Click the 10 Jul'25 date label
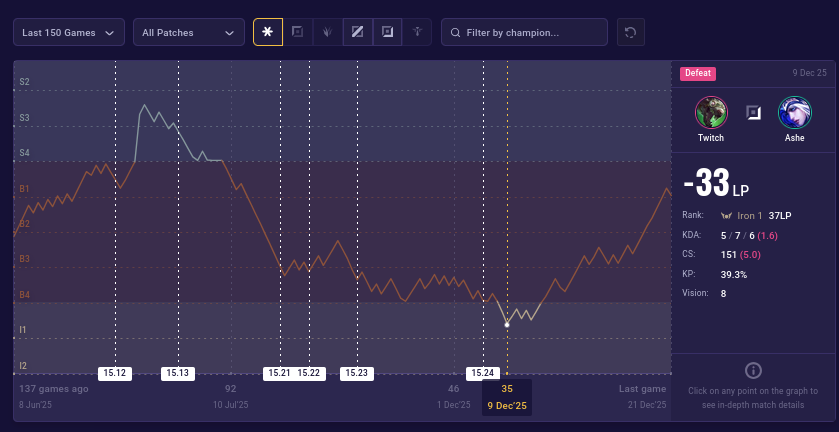The height and width of the screenshot is (432, 839). pos(231,405)
